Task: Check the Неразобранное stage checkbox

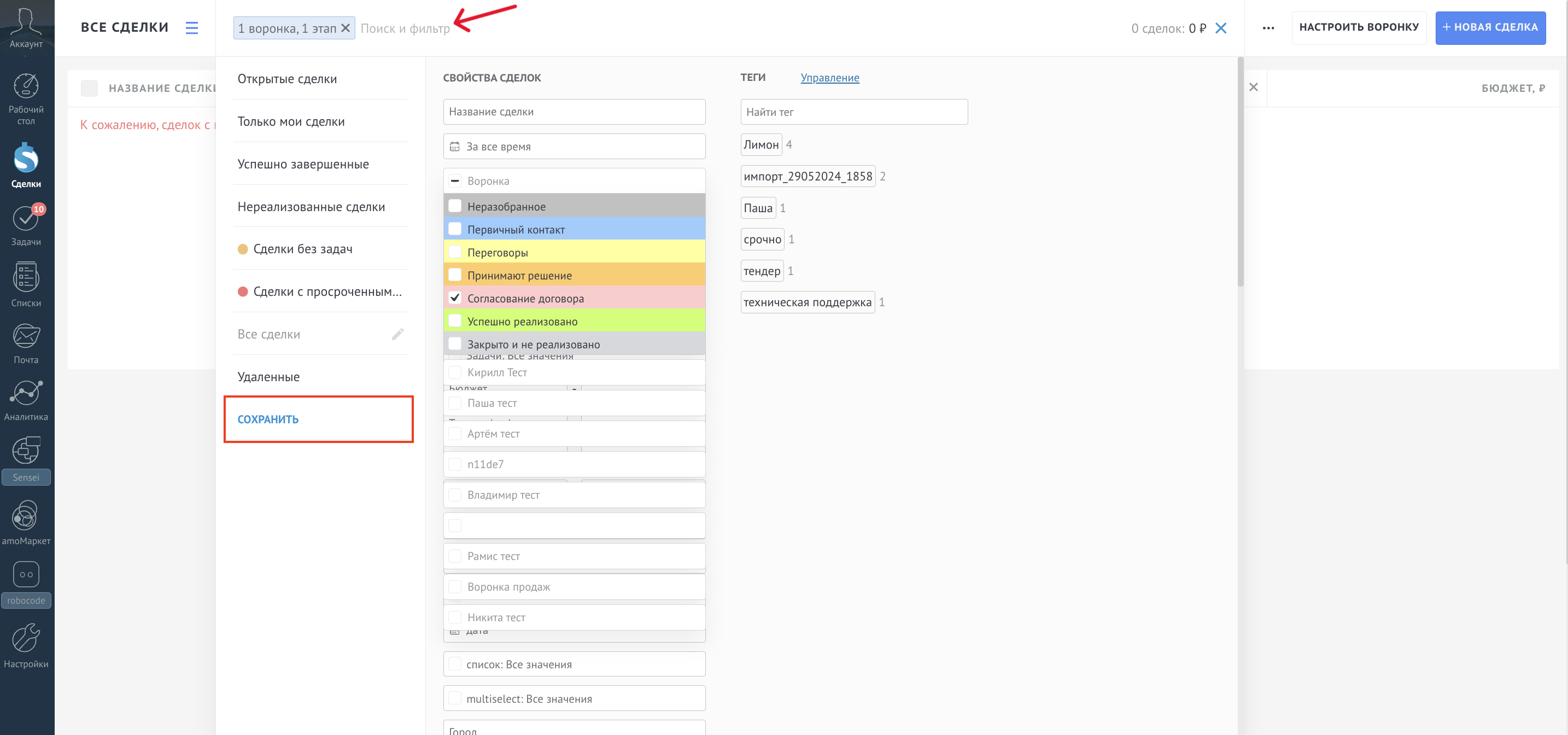Action: click(x=455, y=206)
